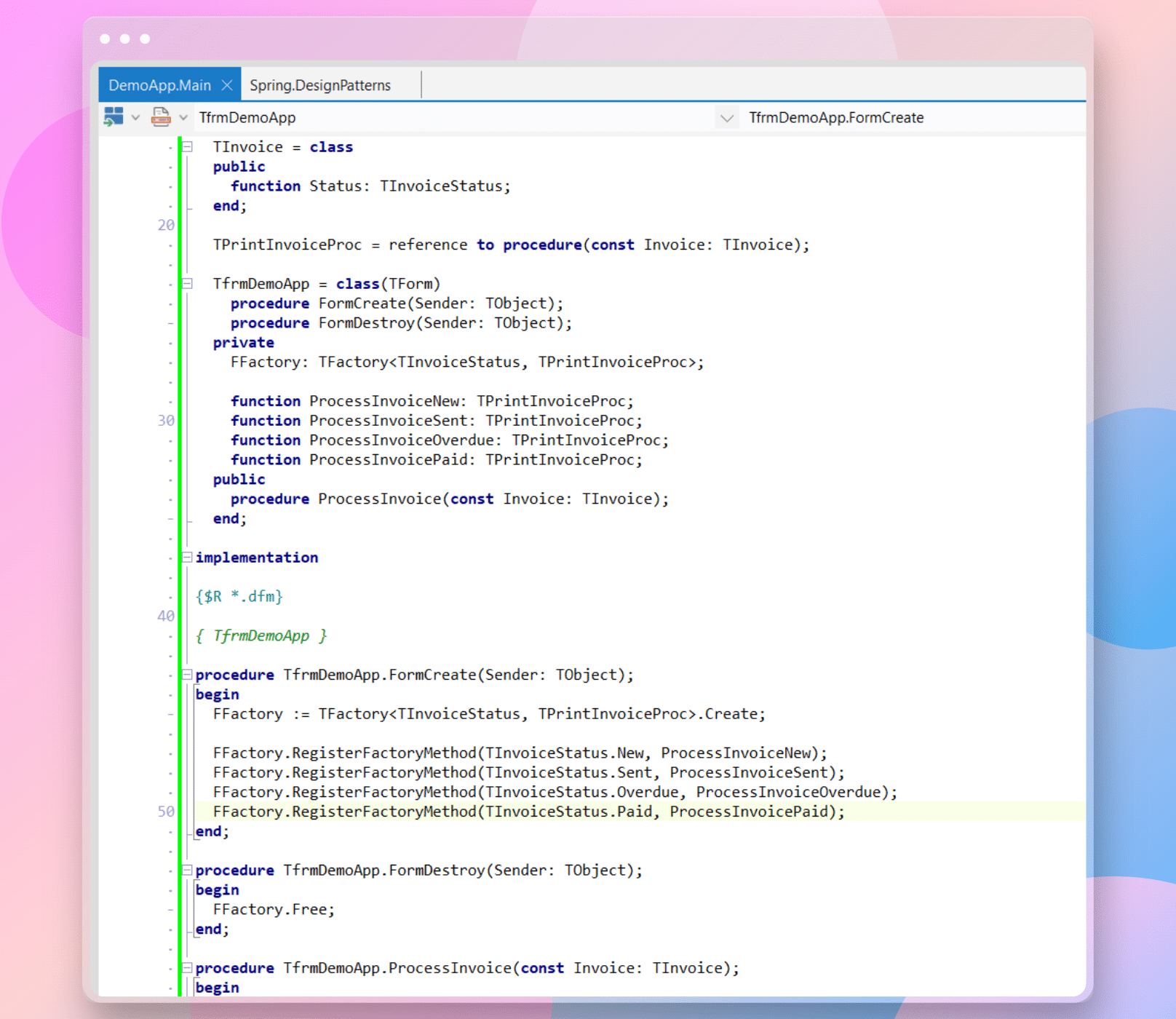Image resolution: width=1176 pixels, height=1019 pixels.
Task: Click 'TInvoice = class' declaration line
Action: click(282, 147)
